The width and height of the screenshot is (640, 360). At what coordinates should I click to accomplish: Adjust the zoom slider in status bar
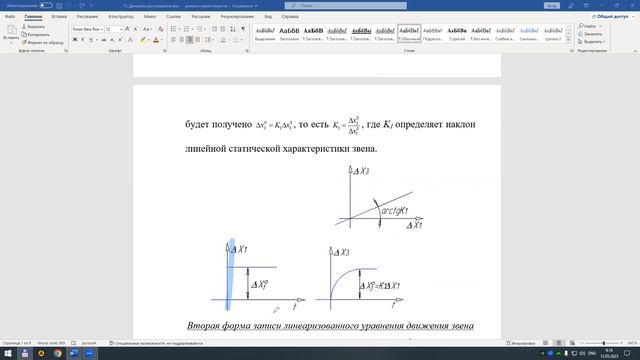[603, 343]
